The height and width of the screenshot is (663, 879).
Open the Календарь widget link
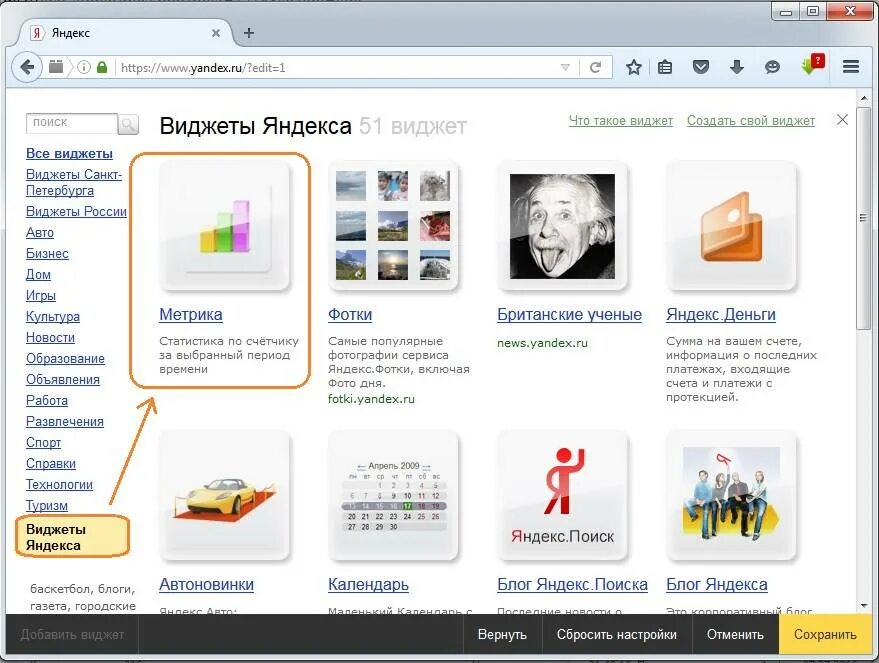368,585
